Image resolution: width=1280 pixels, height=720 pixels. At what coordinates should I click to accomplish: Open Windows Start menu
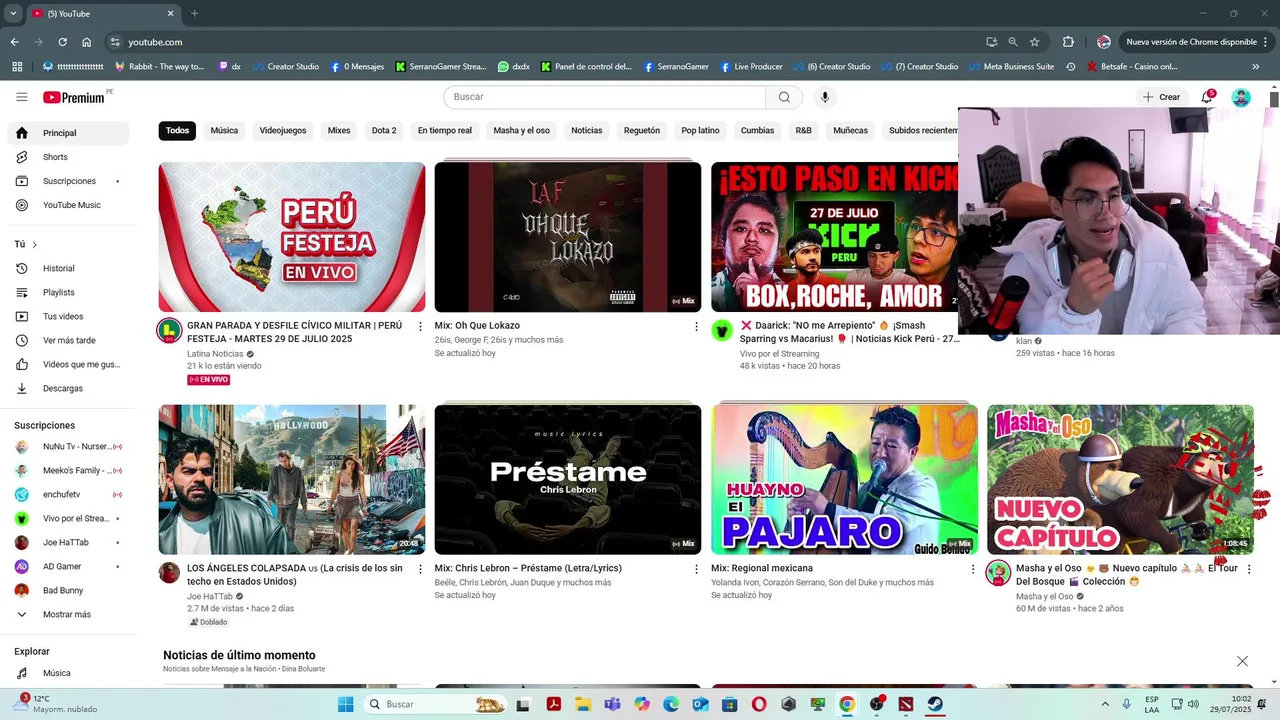tap(345, 704)
